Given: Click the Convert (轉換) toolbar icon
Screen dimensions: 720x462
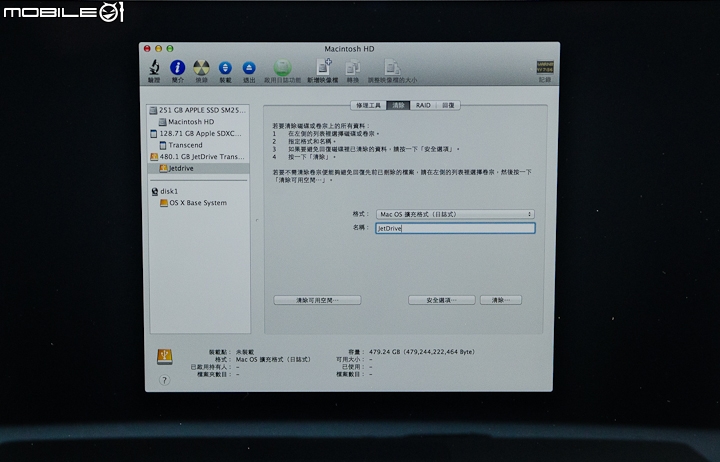Looking at the screenshot, I should 353,68.
